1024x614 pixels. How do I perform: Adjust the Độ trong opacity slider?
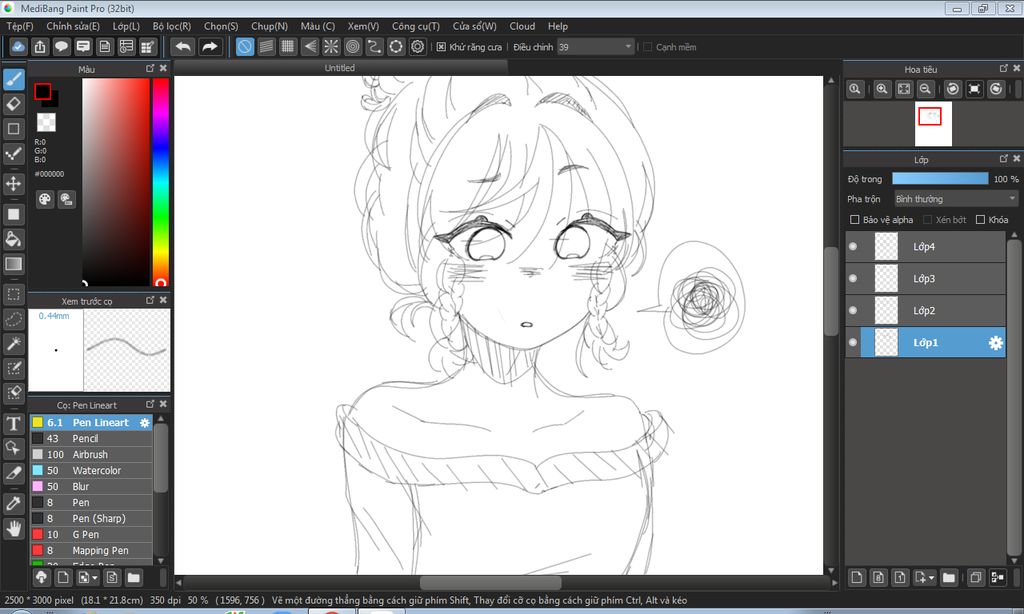click(x=940, y=179)
